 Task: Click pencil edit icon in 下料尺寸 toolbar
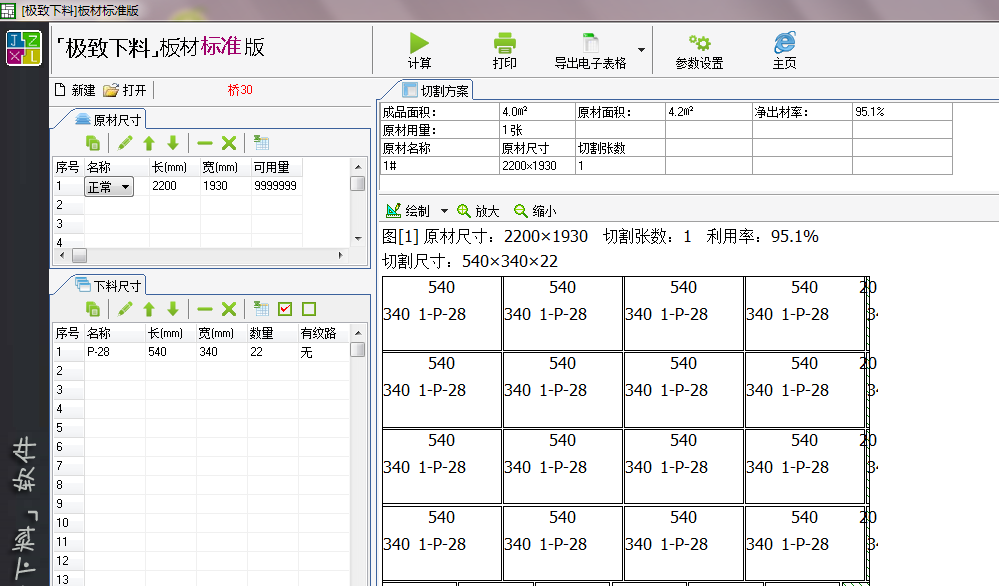pos(125,310)
